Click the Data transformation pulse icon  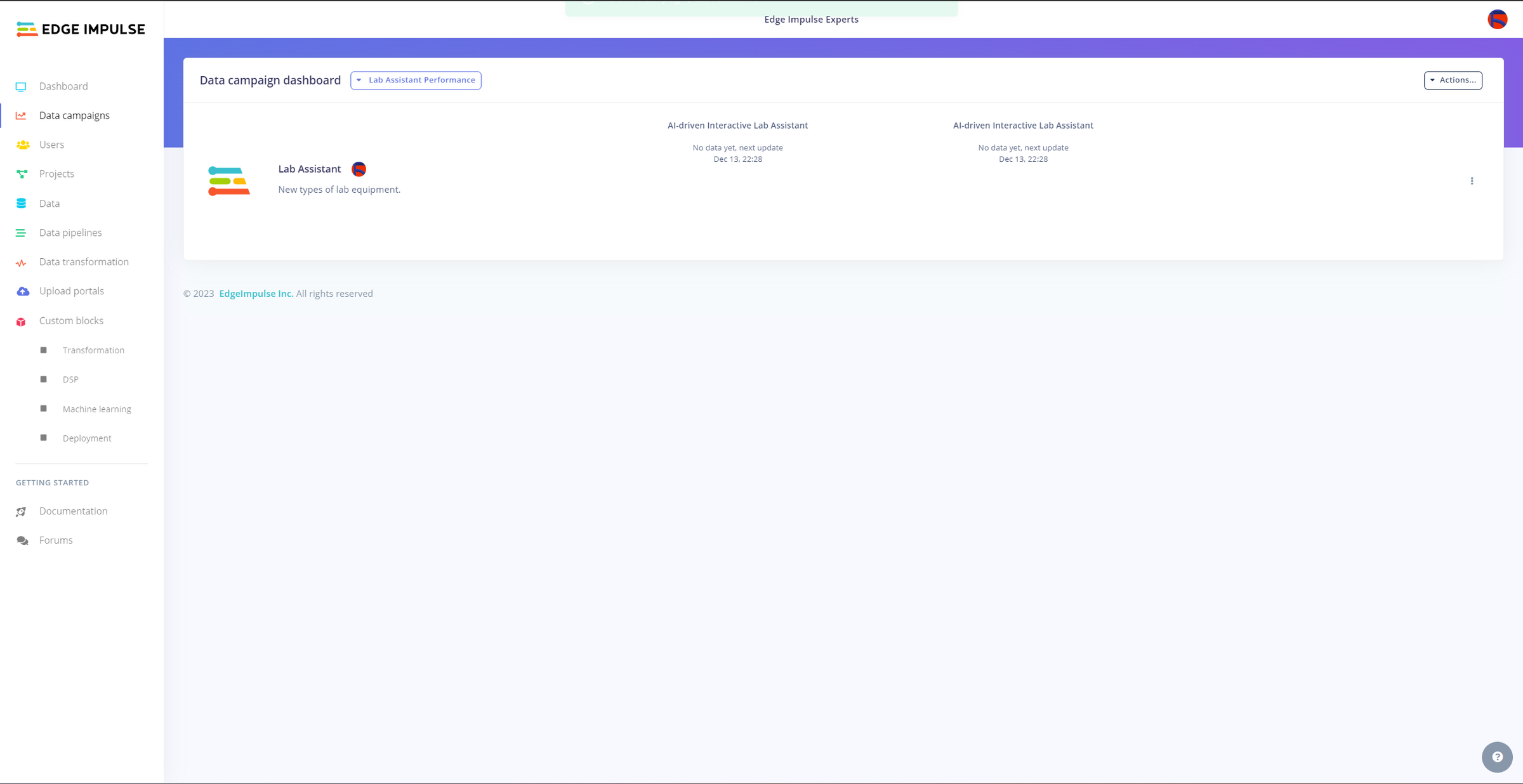point(21,263)
